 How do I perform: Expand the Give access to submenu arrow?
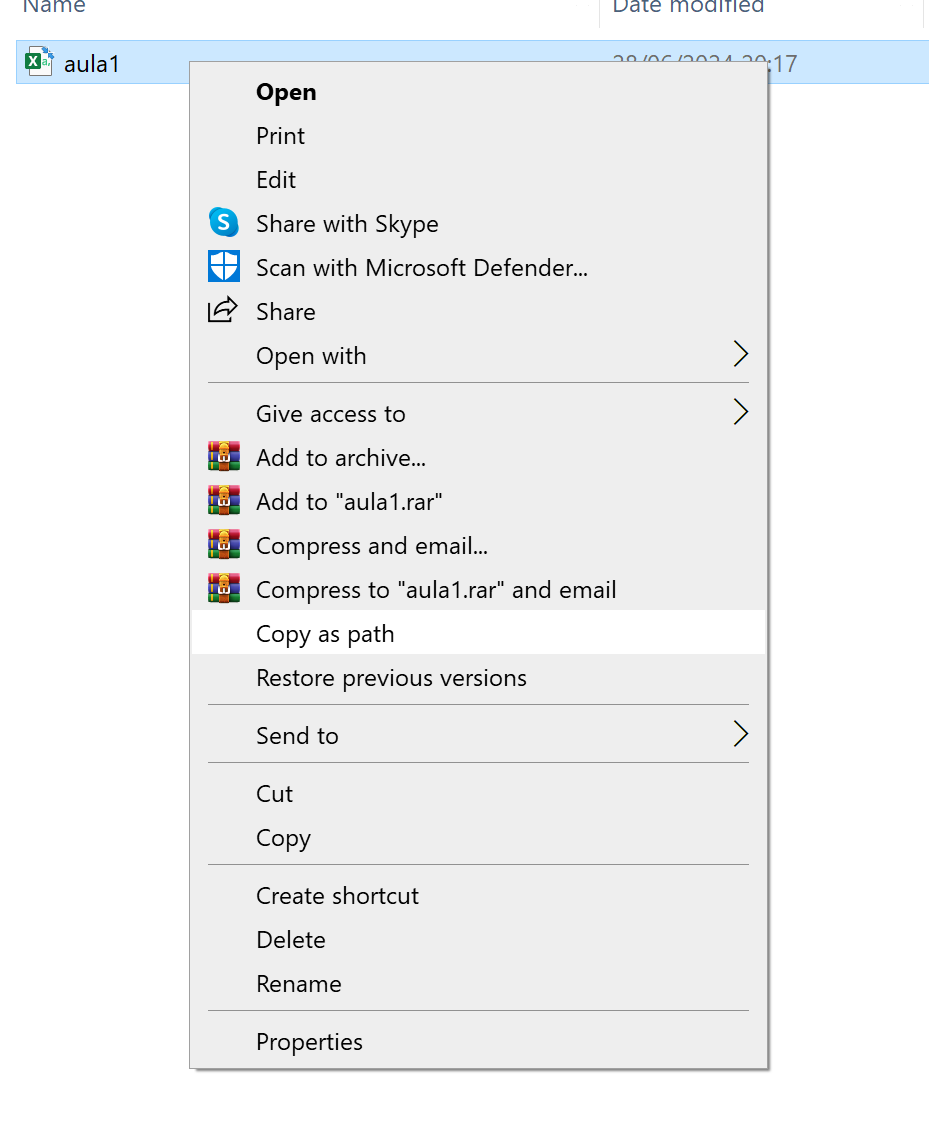(740, 413)
